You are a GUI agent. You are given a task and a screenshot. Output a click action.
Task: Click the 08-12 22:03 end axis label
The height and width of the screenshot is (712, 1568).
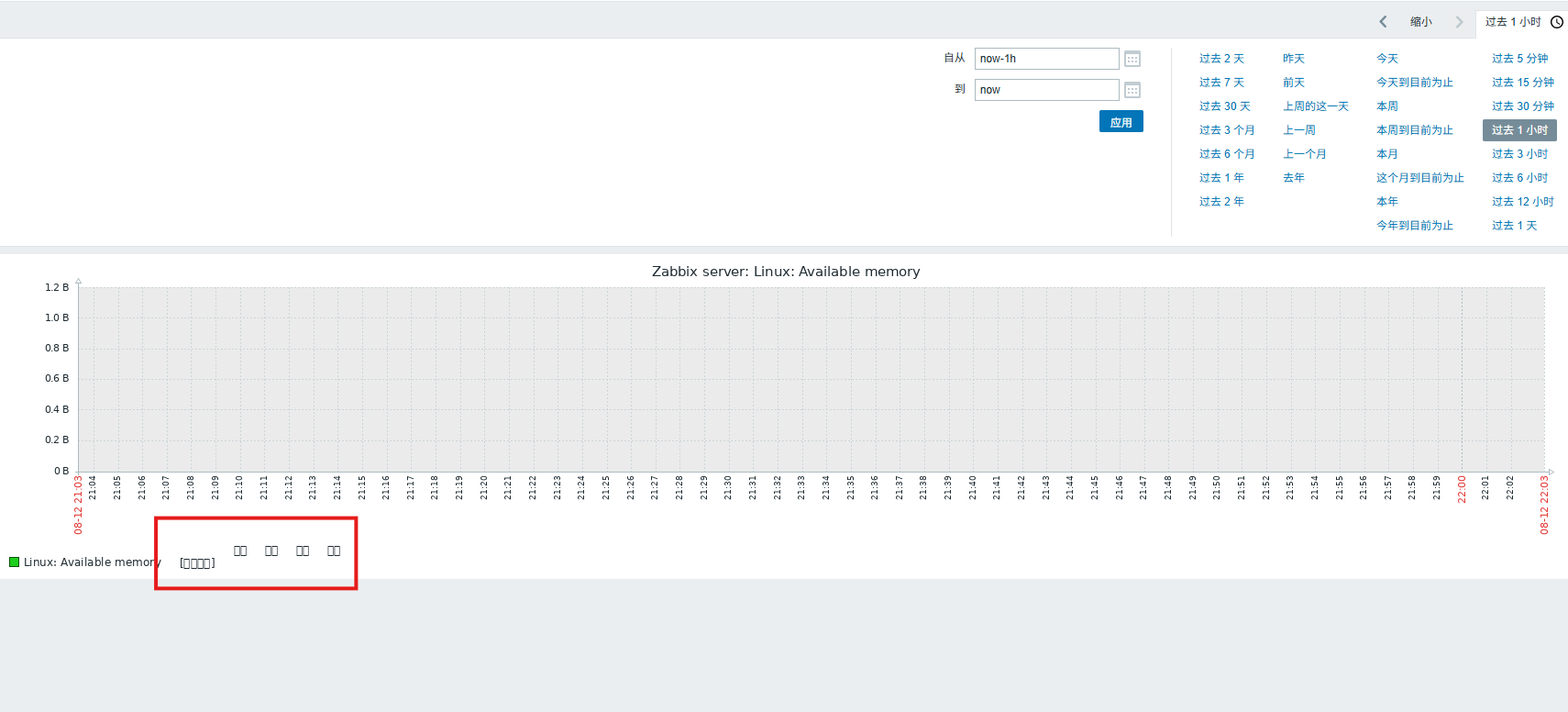pyautogui.click(x=1544, y=505)
